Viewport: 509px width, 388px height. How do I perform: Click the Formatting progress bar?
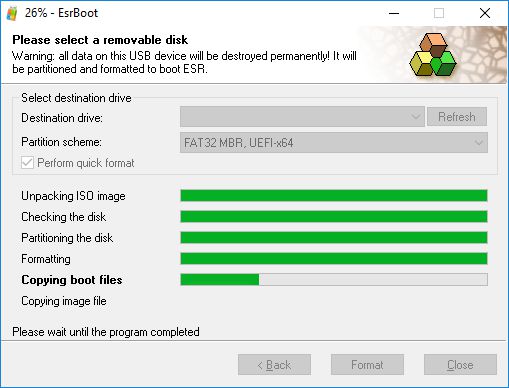(334, 259)
